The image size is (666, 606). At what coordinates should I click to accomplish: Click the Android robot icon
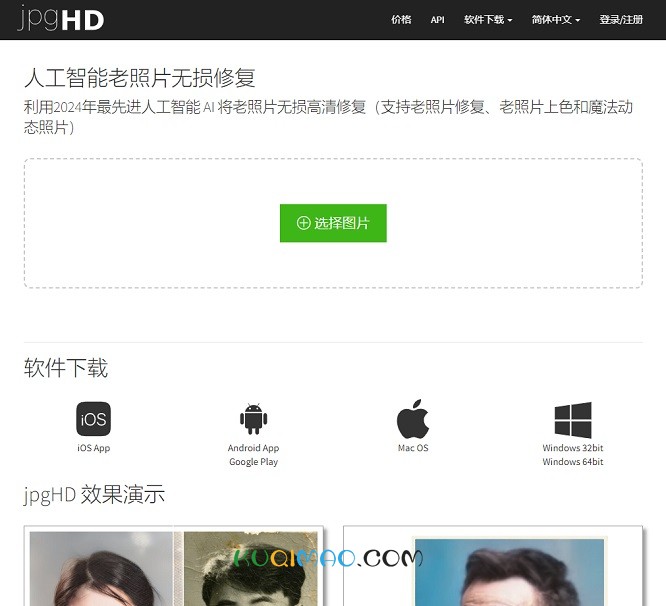(254, 419)
